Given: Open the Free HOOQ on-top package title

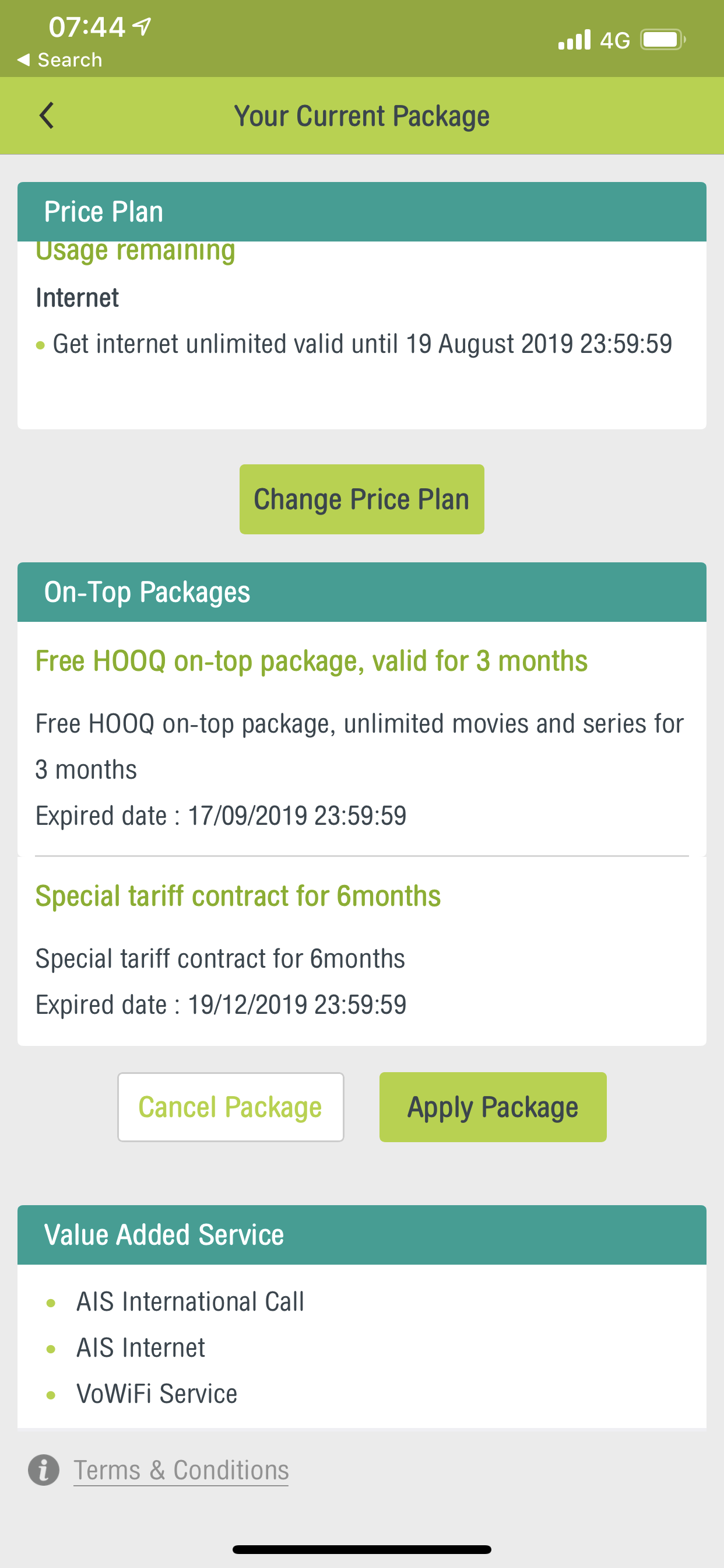Looking at the screenshot, I should (311, 661).
